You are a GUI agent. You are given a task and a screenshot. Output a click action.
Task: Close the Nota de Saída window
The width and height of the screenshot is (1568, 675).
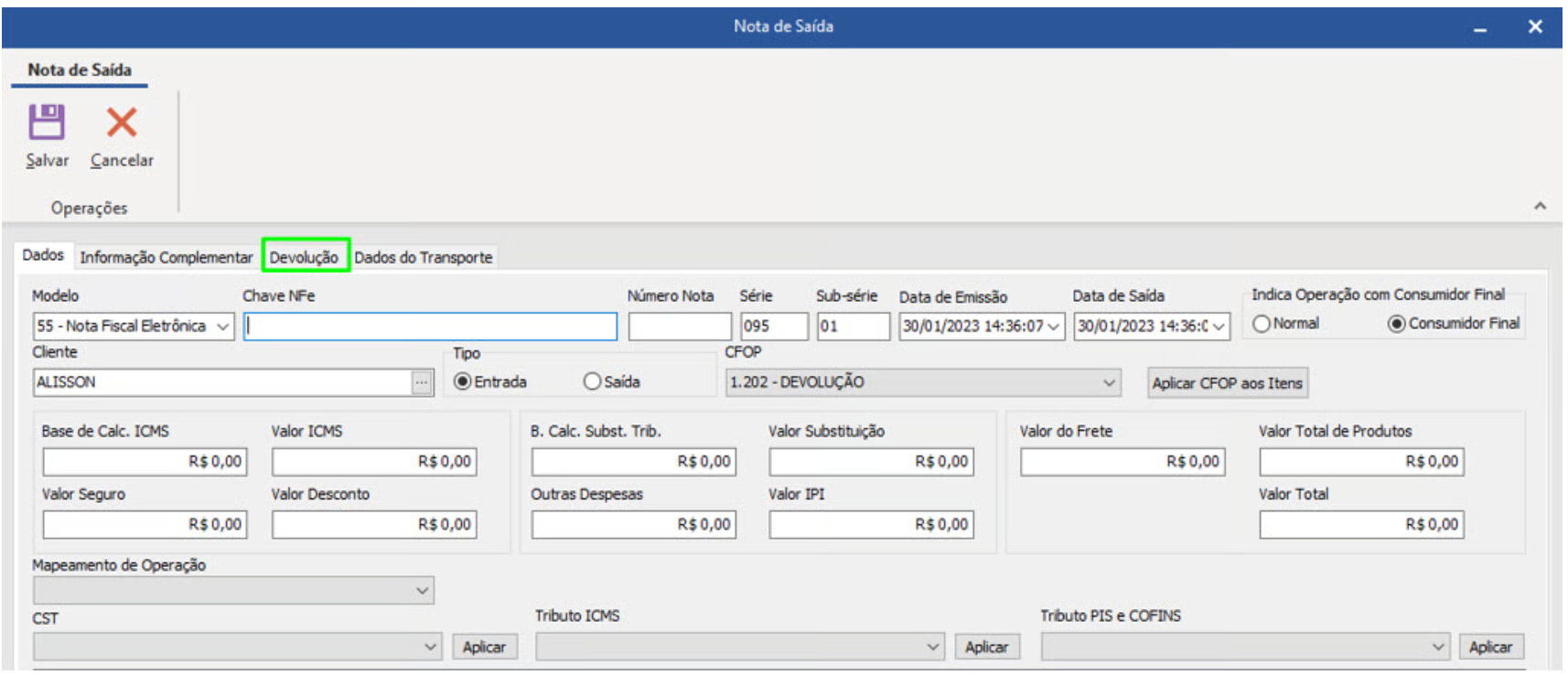1535,27
